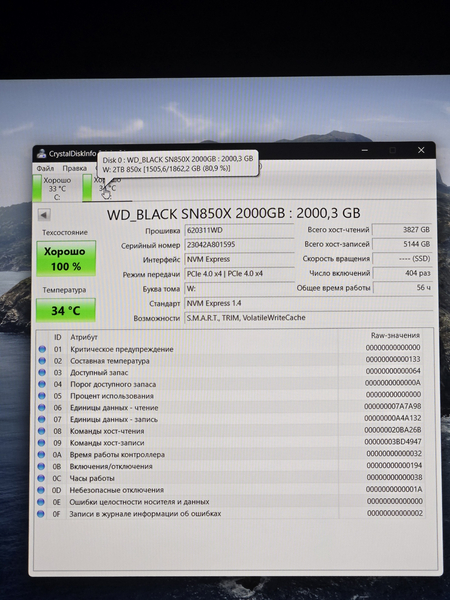Click the Прошивка field 620311WD
This screenshot has height=600, width=450.
click(239, 230)
